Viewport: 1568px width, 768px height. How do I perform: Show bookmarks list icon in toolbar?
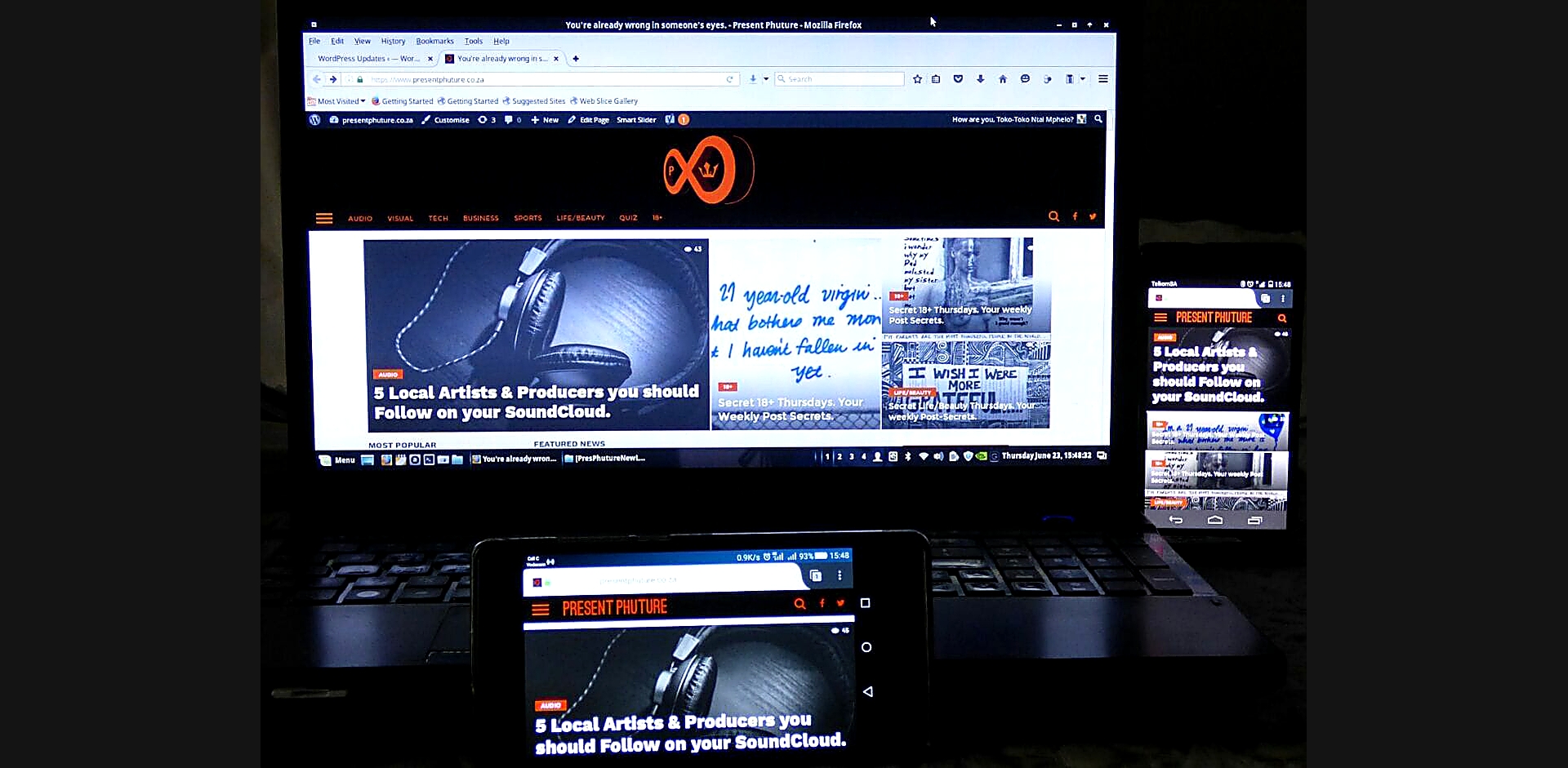(x=936, y=79)
